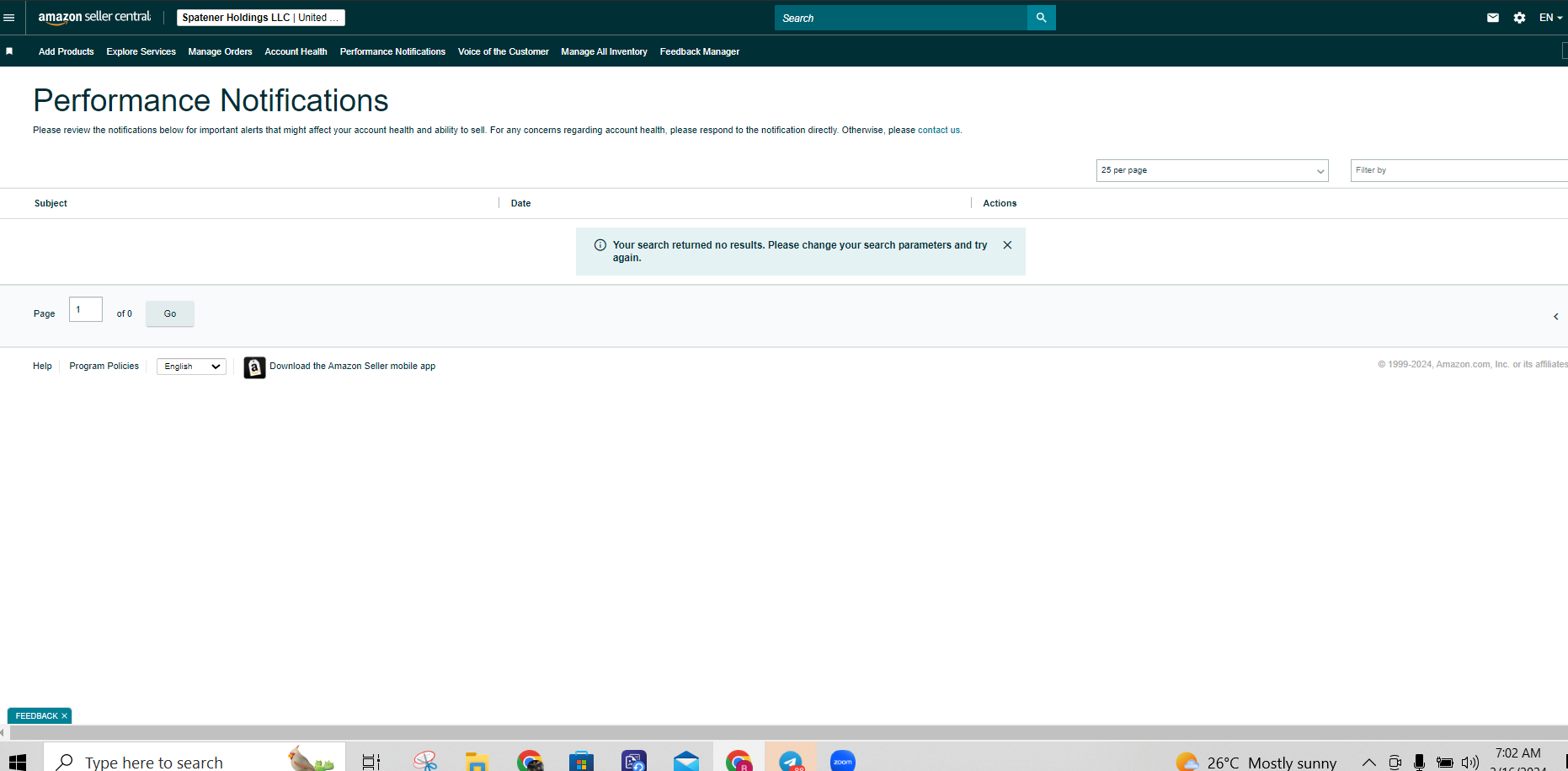Select Performance Notifications in the nav bar

[x=392, y=51]
